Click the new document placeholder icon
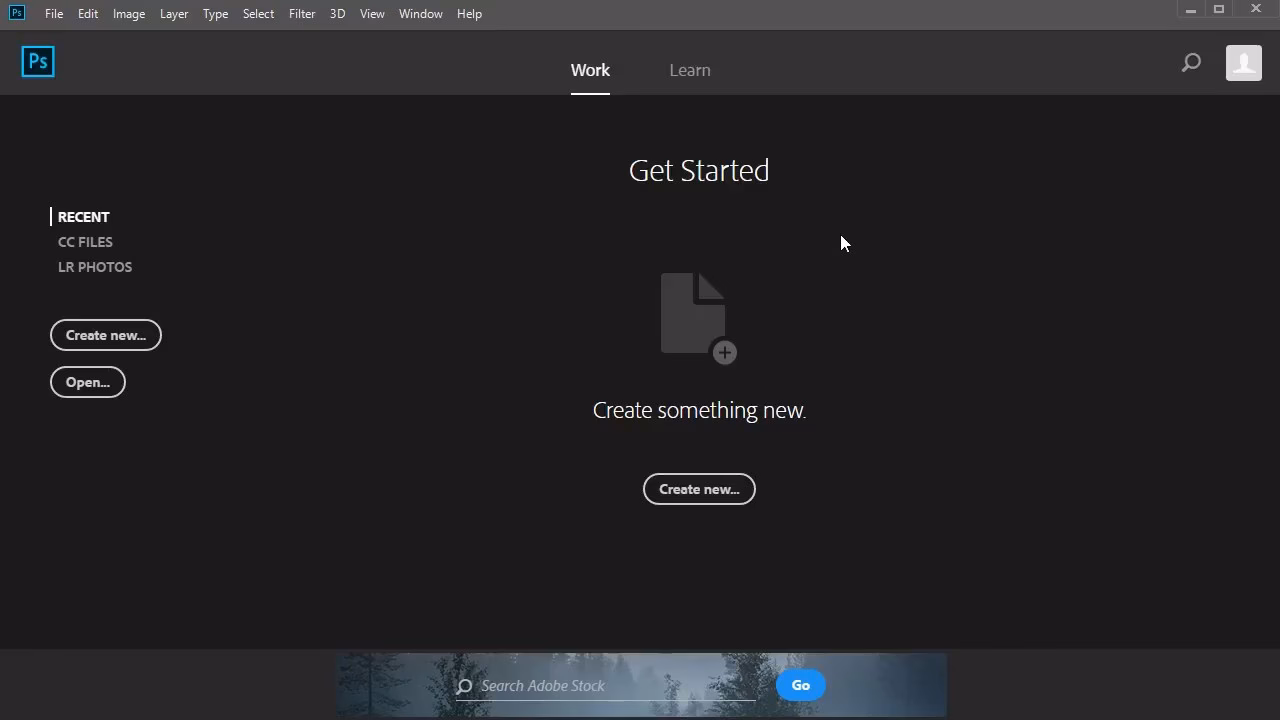 click(x=694, y=312)
